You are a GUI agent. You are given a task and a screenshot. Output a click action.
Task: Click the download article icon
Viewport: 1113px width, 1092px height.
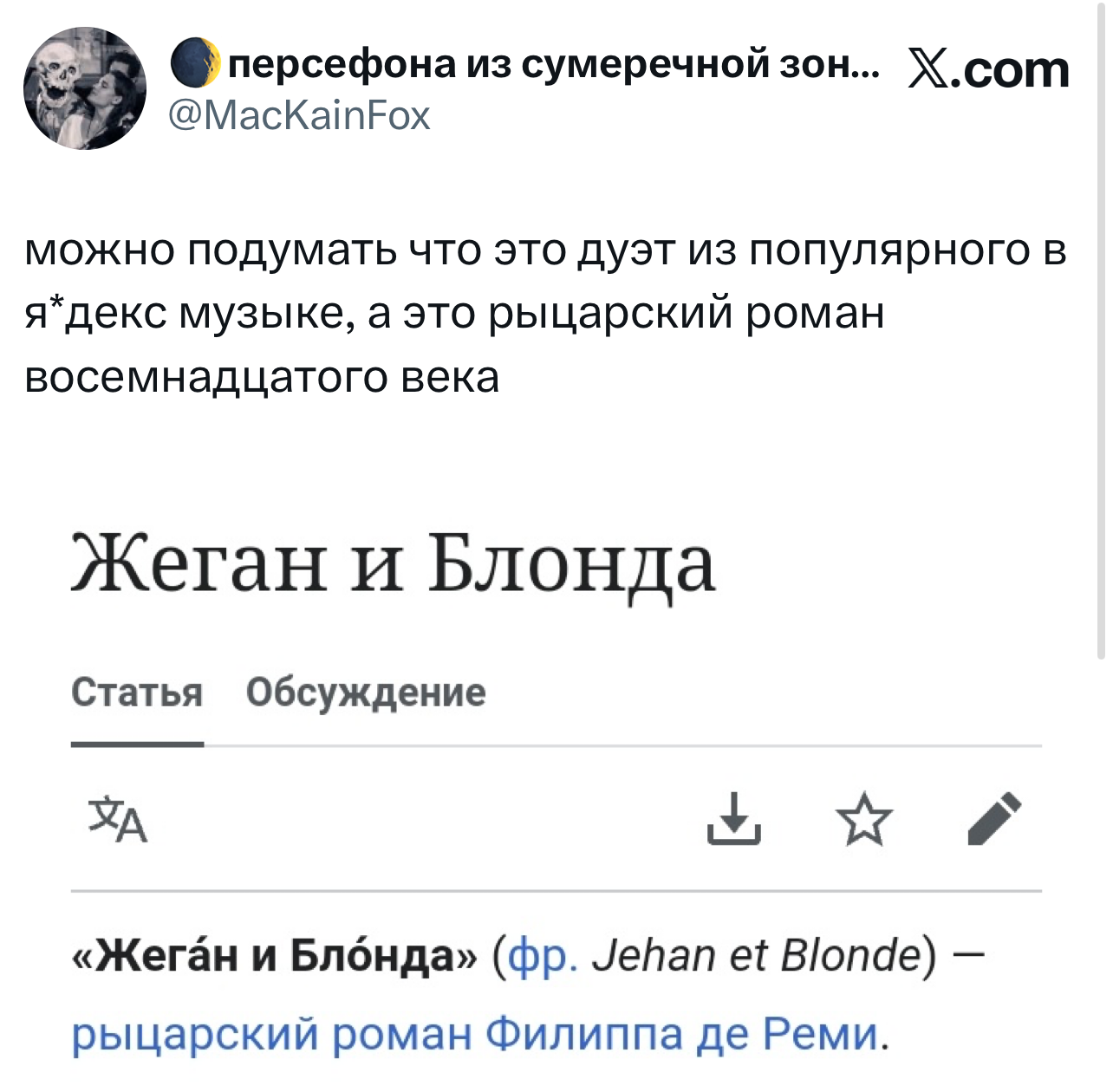(x=734, y=818)
